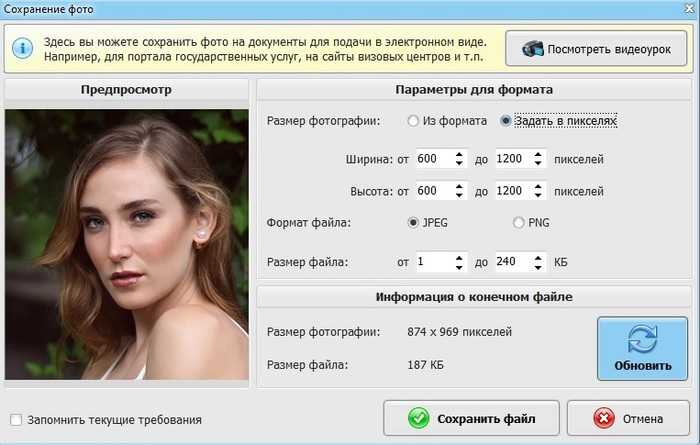Viewport: 700px width, 445px height.
Task: Click the Параметры для формата header
Action: pyautogui.click(x=474, y=90)
